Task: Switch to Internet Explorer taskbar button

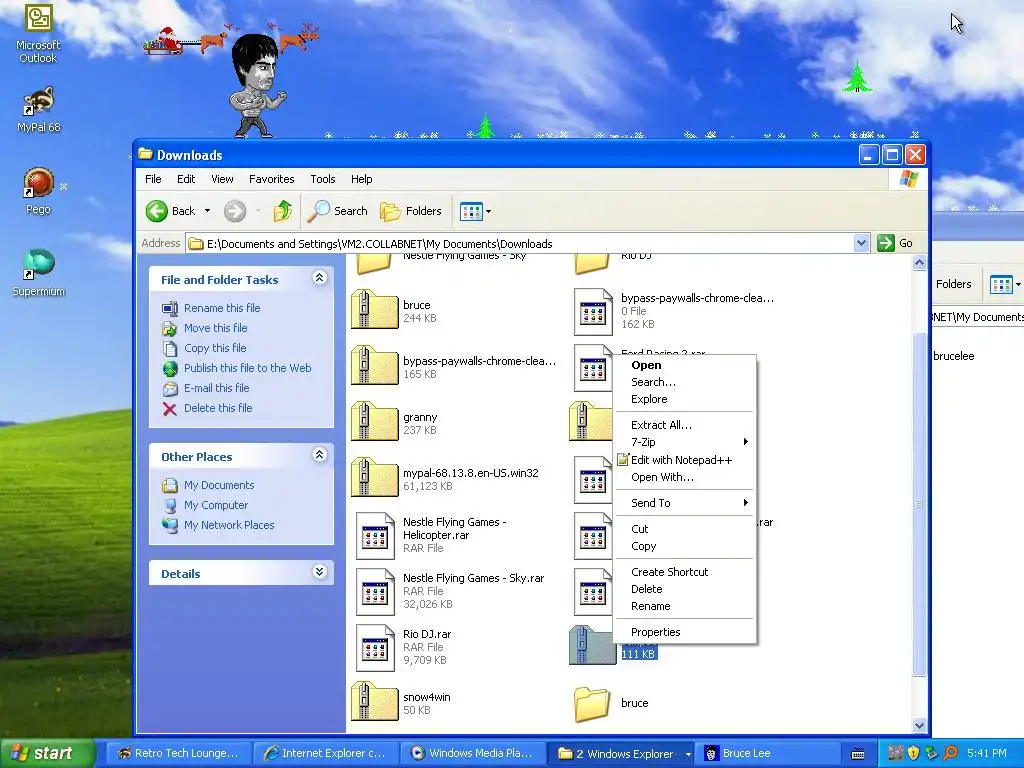Action: [x=325, y=754]
